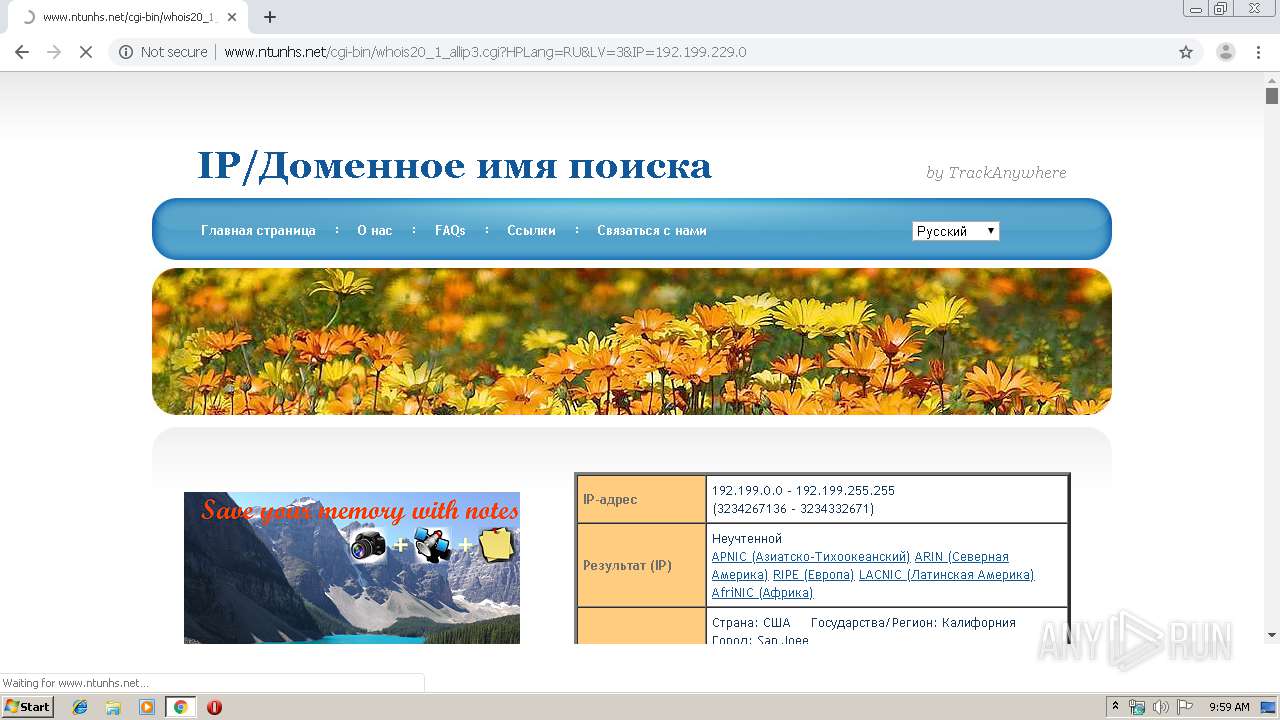
Task: Follow the ARIN (Северная Америка) link
Action: tap(961, 557)
